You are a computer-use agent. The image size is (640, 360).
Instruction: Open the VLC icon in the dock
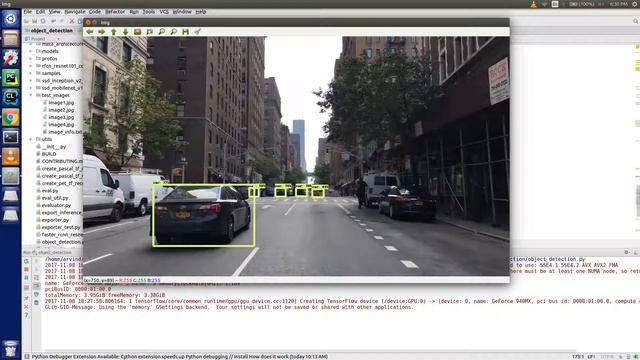(x=11, y=157)
